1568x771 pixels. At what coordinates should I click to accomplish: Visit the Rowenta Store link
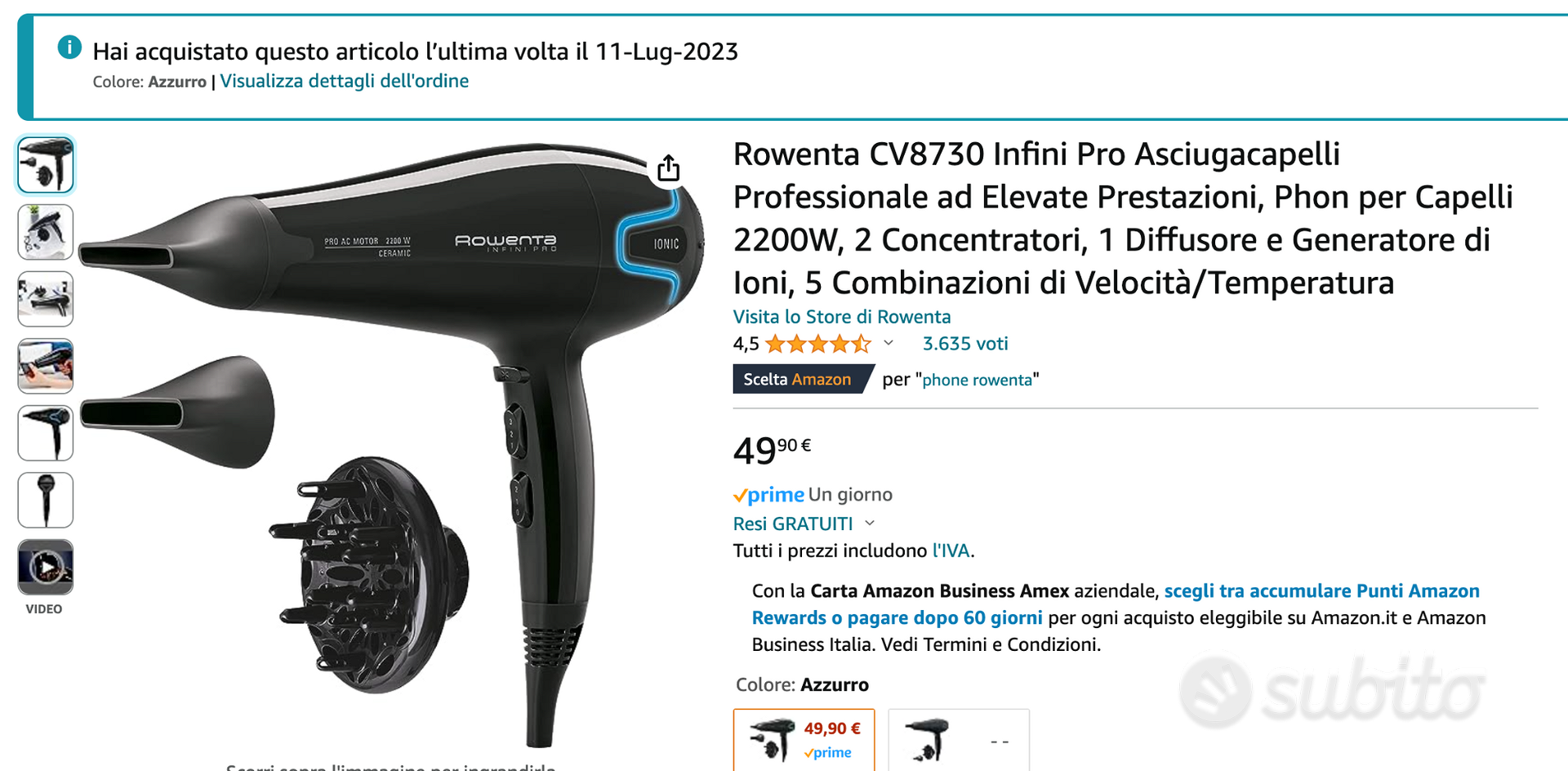(842, 317)
